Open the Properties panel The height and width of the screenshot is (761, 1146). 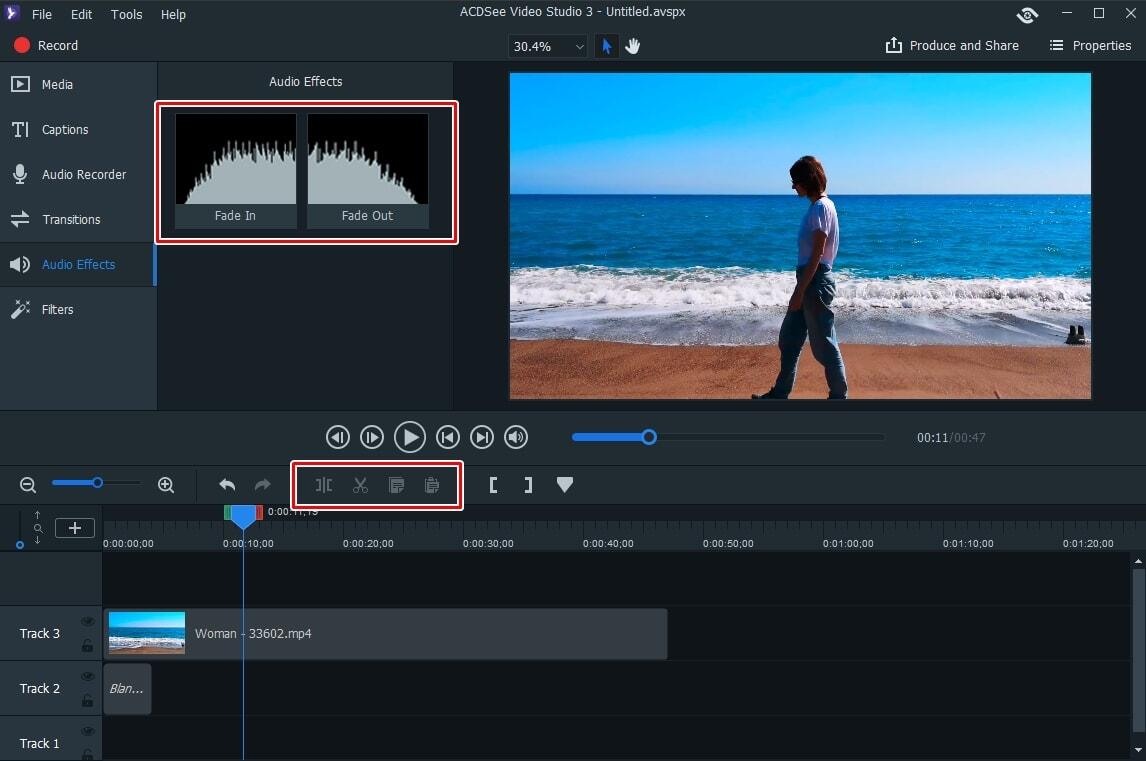coord(1089,45)
